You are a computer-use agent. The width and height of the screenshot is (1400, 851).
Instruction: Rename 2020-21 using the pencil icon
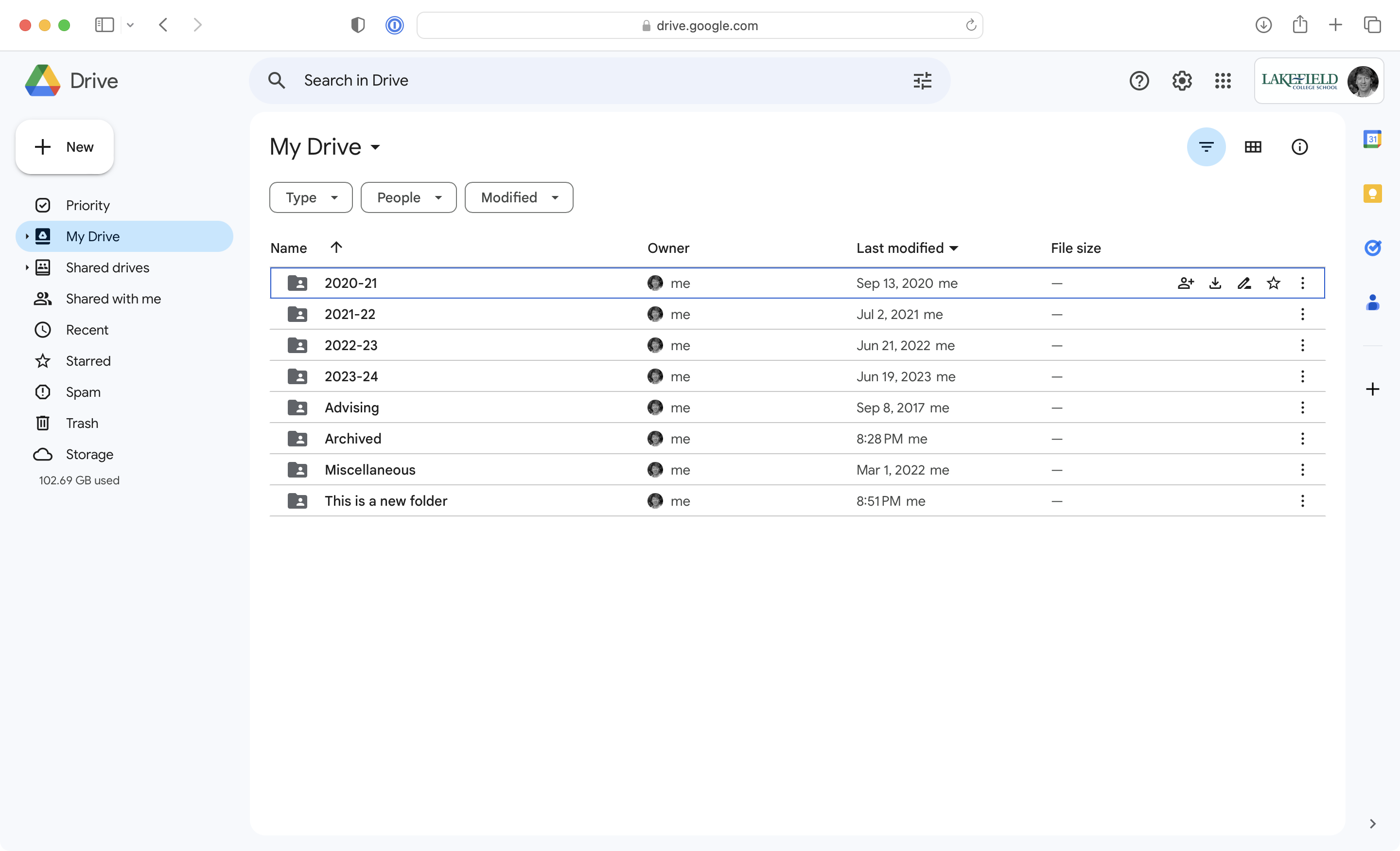tap(1244, 283)
